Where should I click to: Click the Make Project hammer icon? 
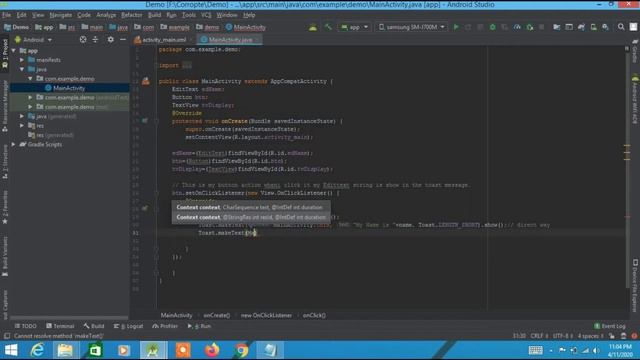328,27
